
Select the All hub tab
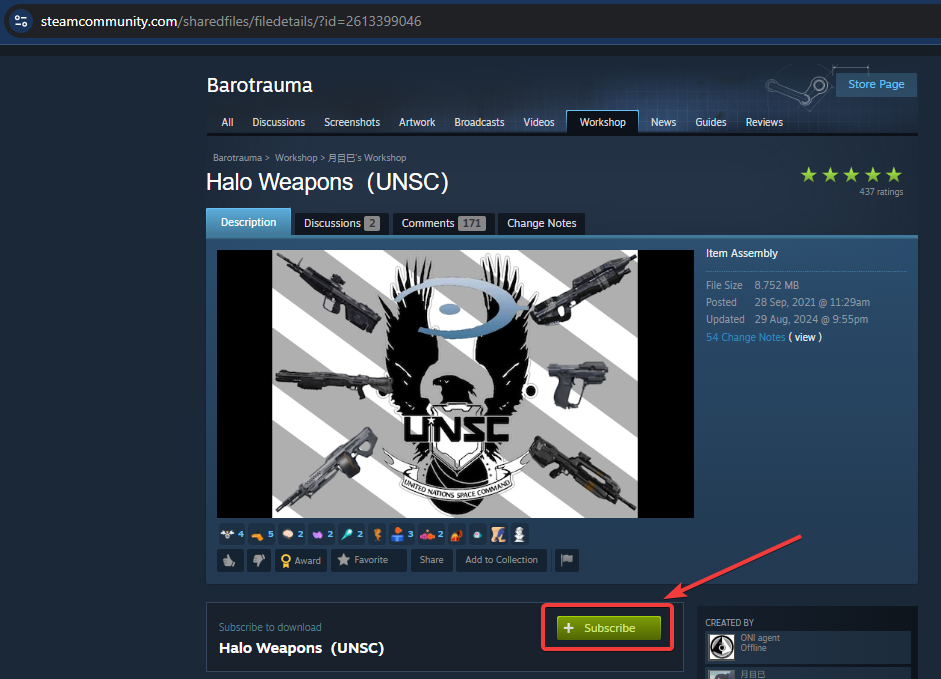pyautogui.click(x=227, y=122)
